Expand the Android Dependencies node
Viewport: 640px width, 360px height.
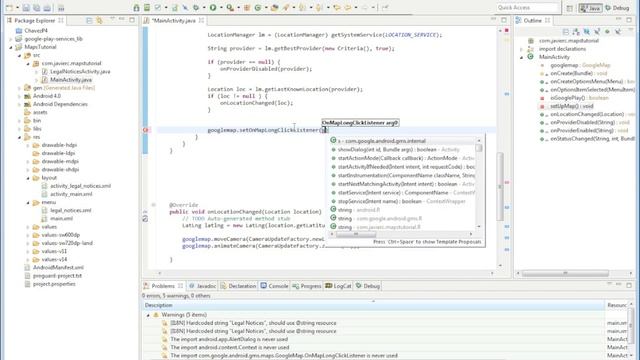click(19, 104)
